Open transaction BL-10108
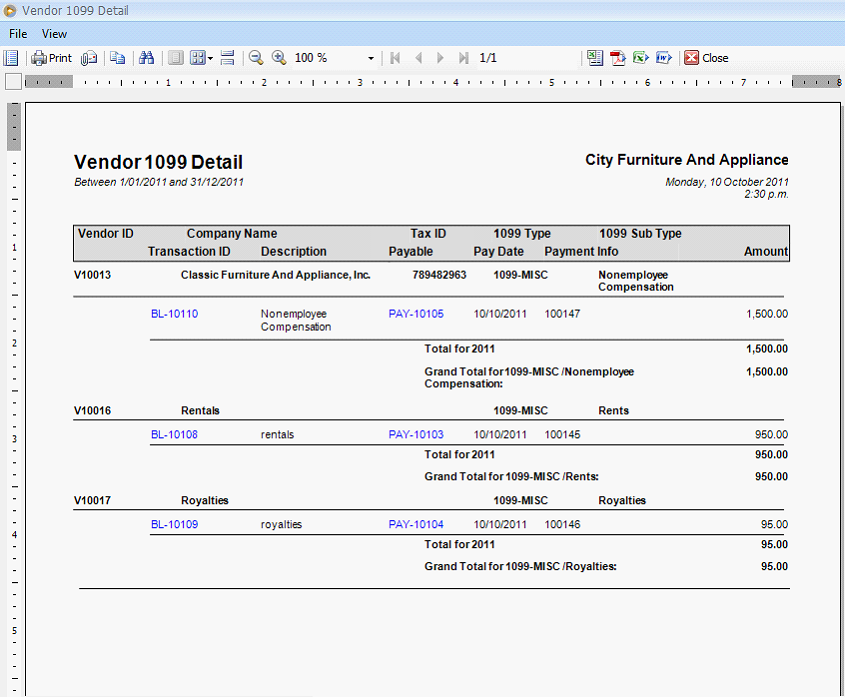Viewport: 846px width, 698px height. click(x=174, y=435)
